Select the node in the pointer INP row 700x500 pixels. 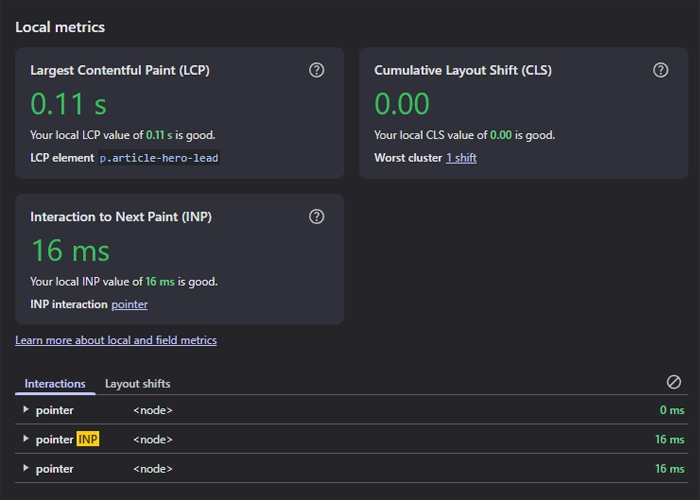153,440
